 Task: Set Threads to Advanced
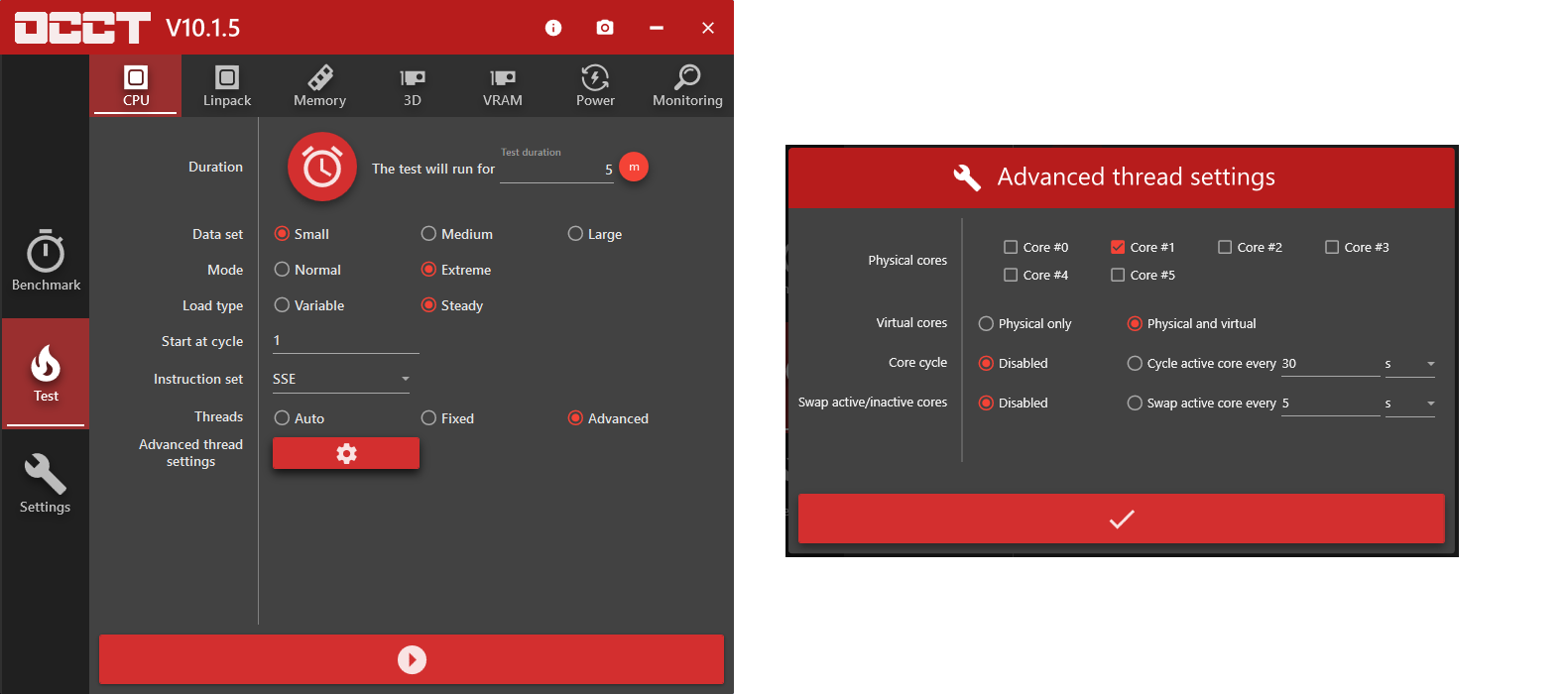click(608, 418)
